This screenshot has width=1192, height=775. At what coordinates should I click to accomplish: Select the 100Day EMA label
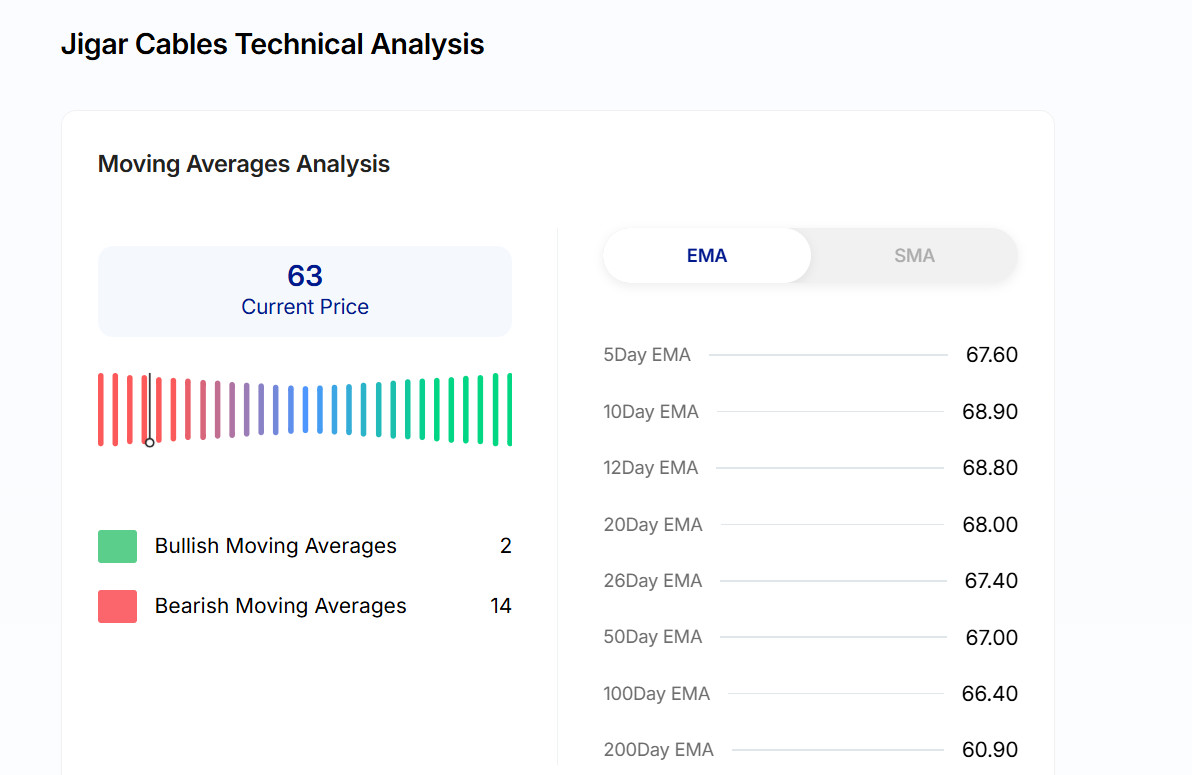pyautogui.click(x=656, y=694)
